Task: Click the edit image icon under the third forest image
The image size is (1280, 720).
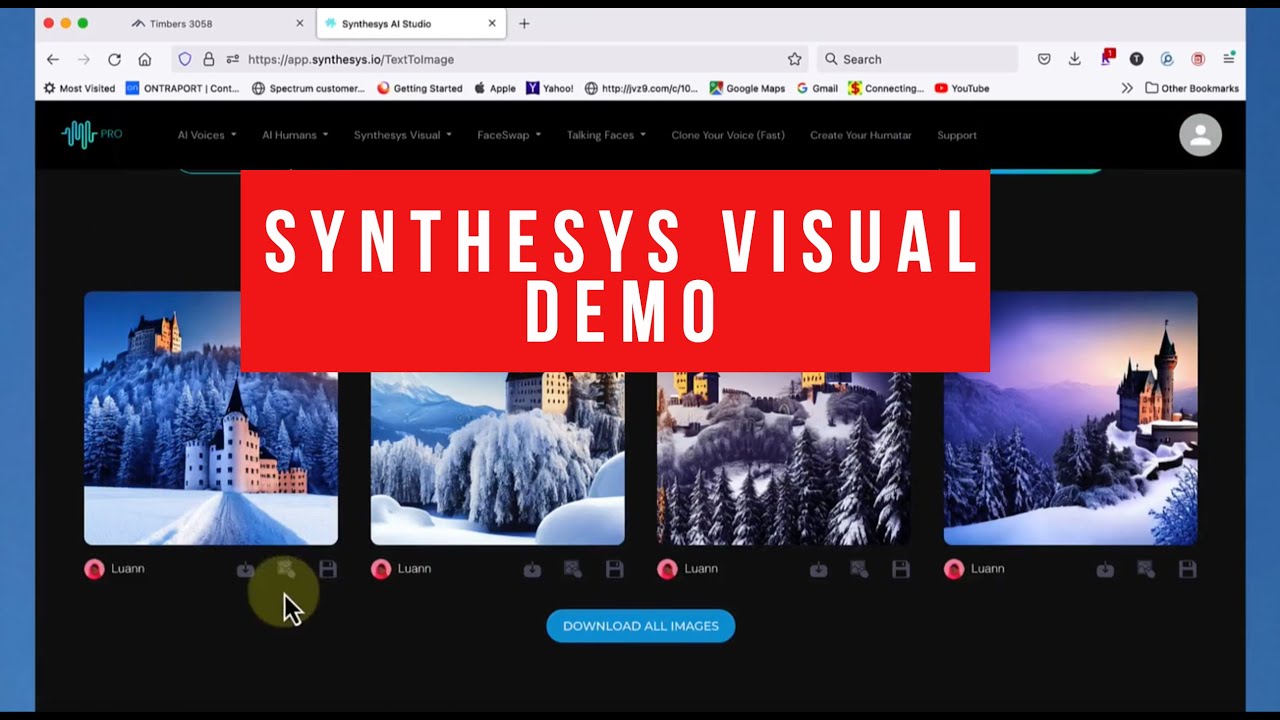Action: (x=859, y=569)
